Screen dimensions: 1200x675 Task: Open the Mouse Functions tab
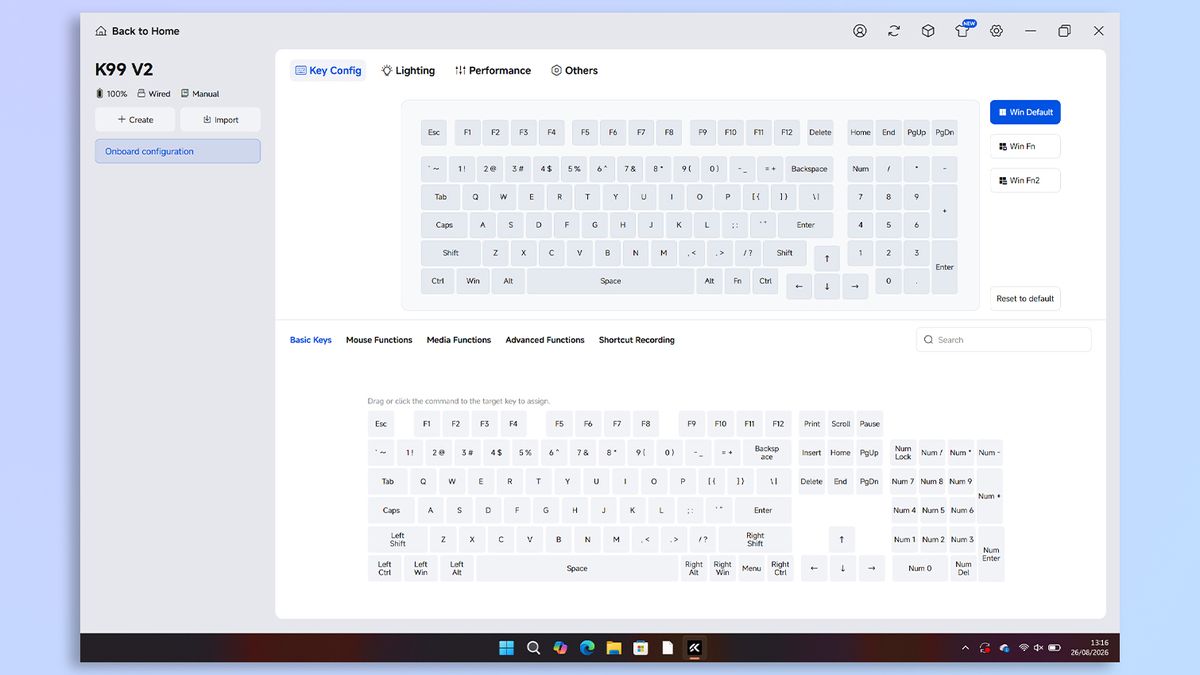pos(379,340)
